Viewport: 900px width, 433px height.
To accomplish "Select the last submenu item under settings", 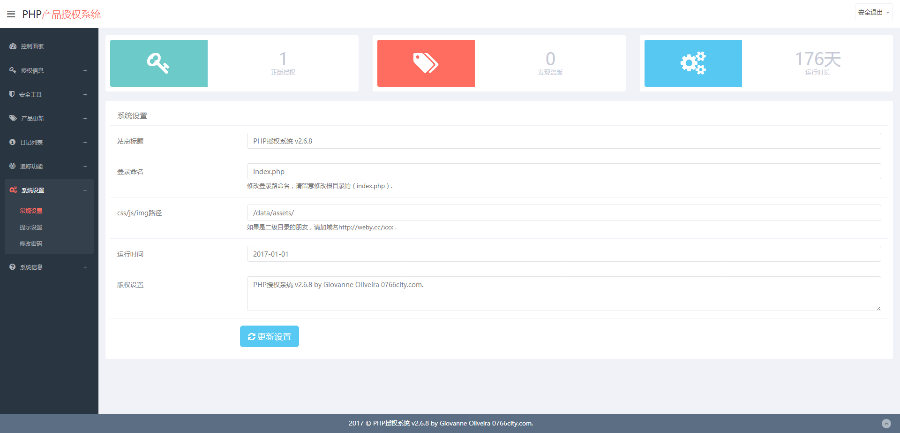I will tap(31, 243).
